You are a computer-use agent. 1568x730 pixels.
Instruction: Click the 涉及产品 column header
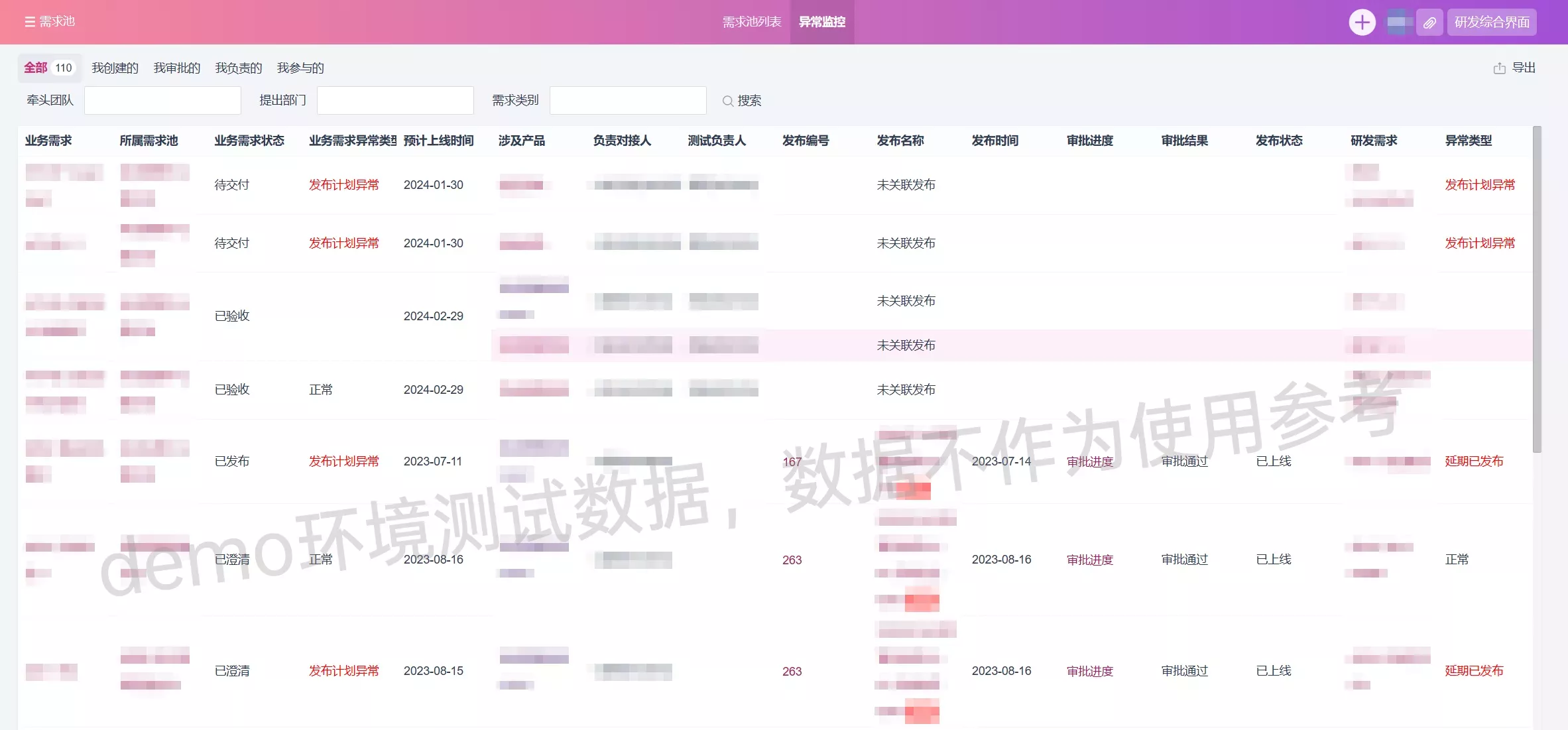(x=522, y=141)
